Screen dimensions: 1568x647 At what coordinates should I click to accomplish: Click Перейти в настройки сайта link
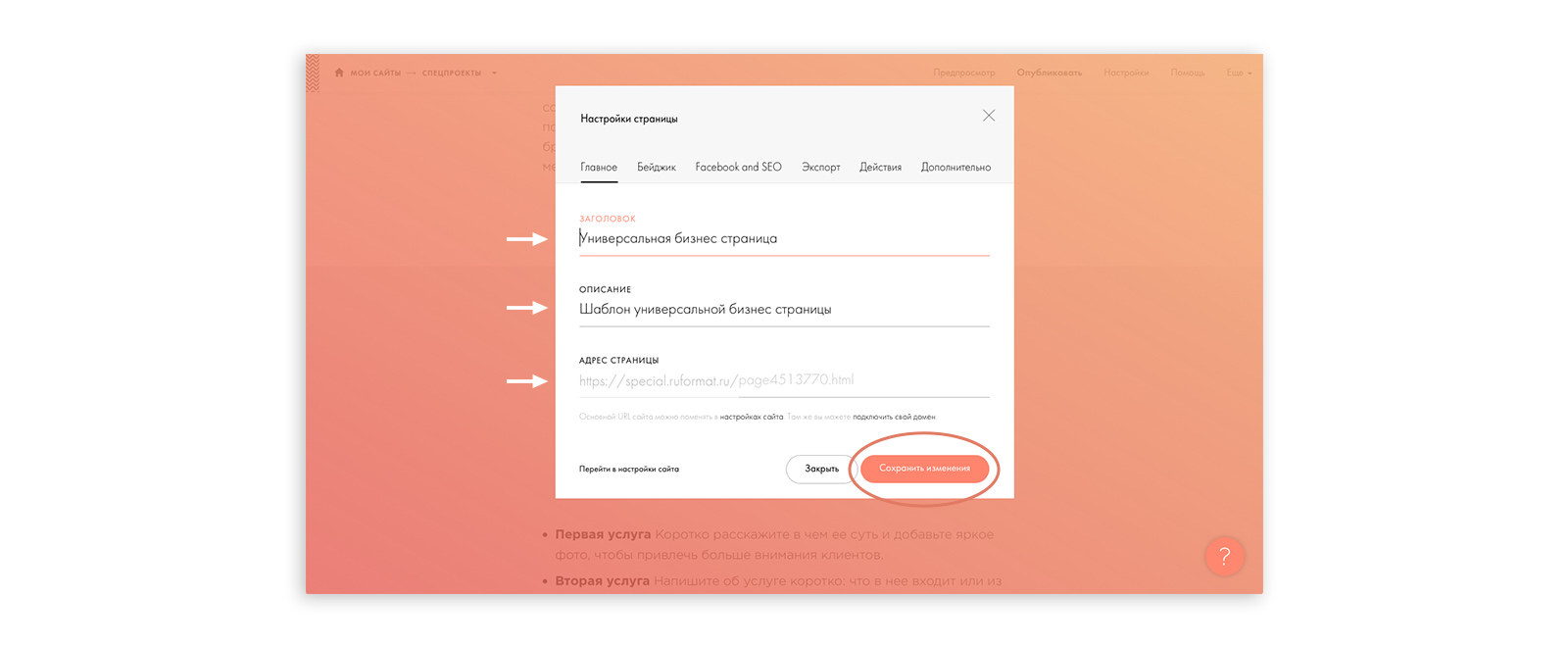coord(629,470)
